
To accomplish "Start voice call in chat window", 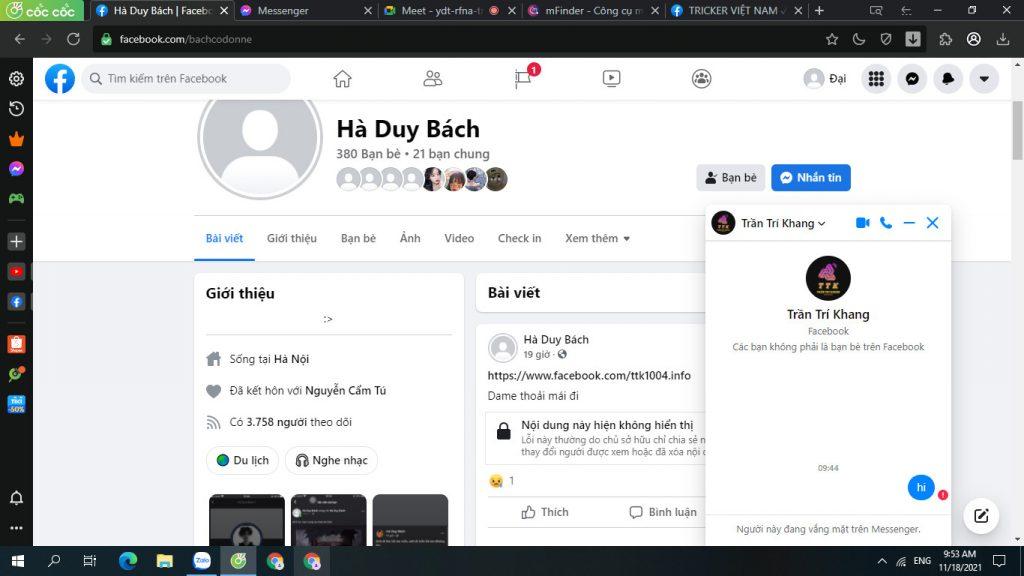I will pyautogui.click(x=886, y=223).
